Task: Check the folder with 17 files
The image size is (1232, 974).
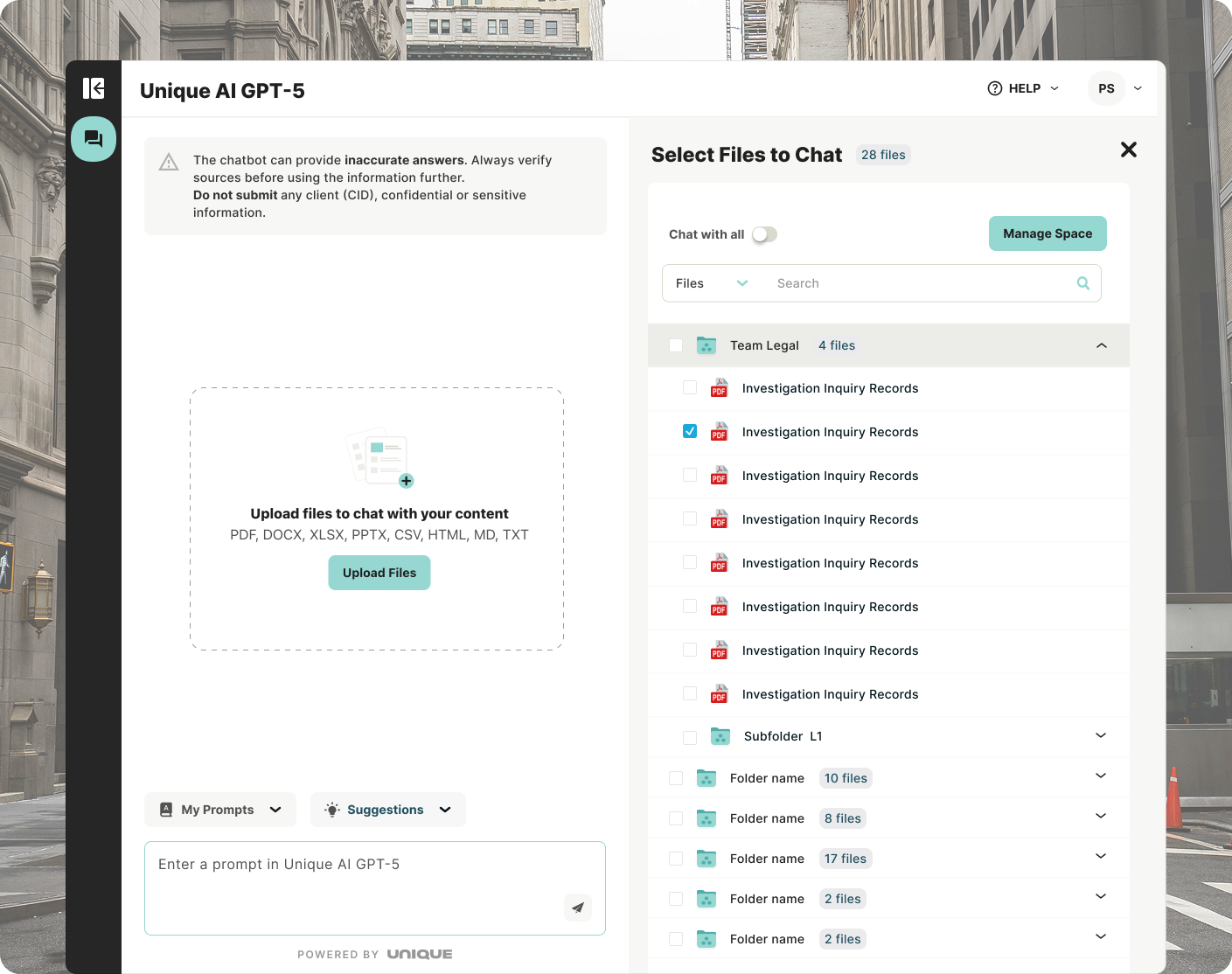Action: (x=676, y=859)
